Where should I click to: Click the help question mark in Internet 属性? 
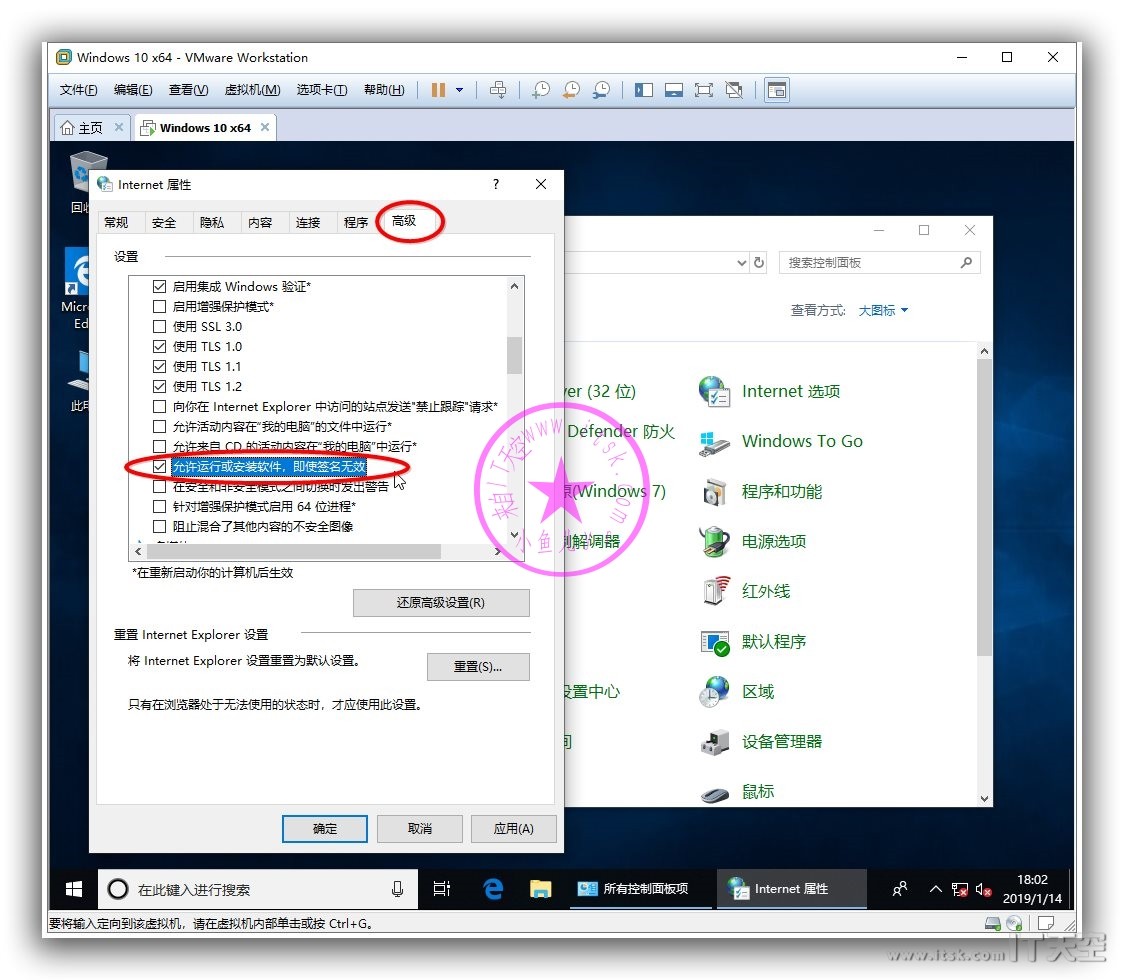[x=496, y=184]
